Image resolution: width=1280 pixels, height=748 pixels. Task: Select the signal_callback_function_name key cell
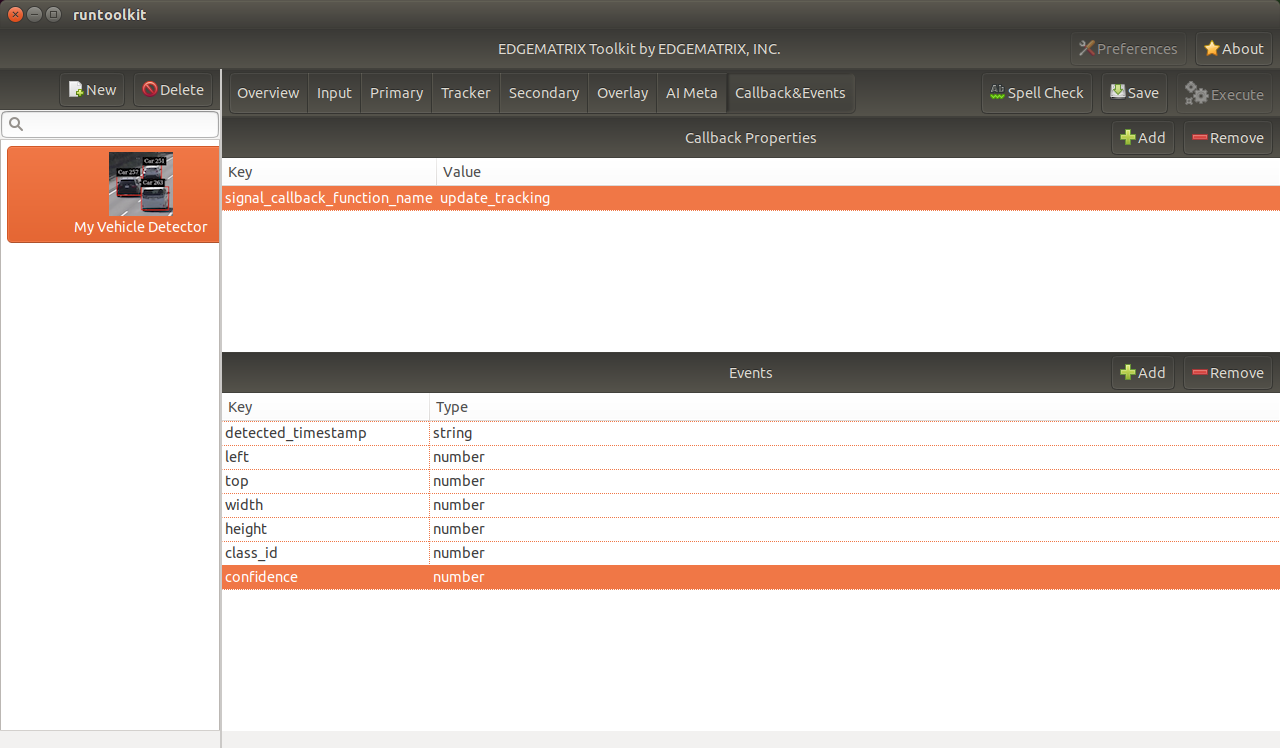pyautogui.click(x=329, y=198)
